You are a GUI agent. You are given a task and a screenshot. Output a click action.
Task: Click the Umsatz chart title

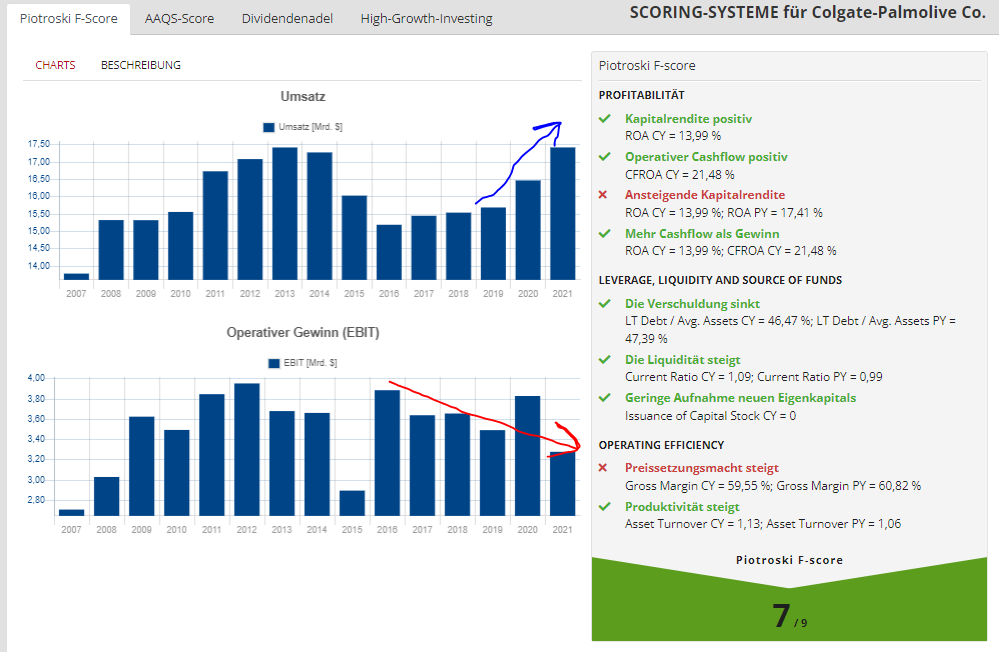(x=303, y=97)
